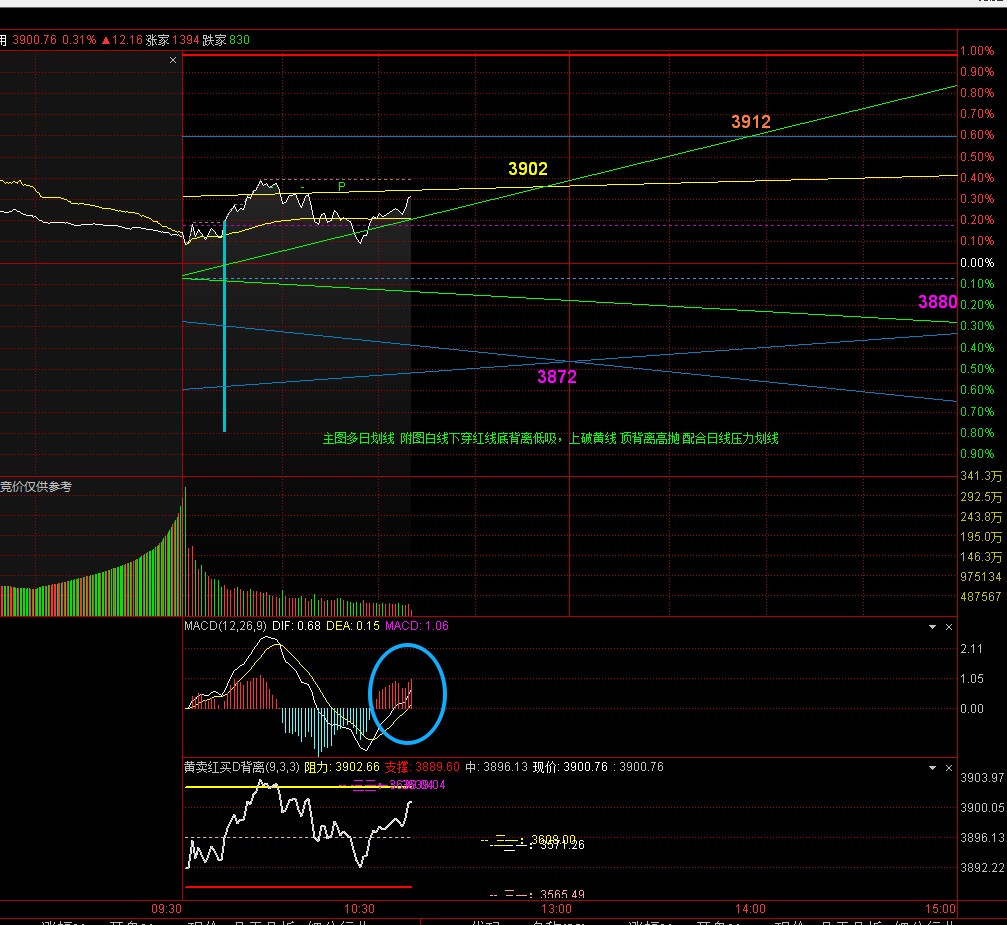Click the 13:00 time axis marker
Viewport: 1007px width, 925px height.
(556, 909)
